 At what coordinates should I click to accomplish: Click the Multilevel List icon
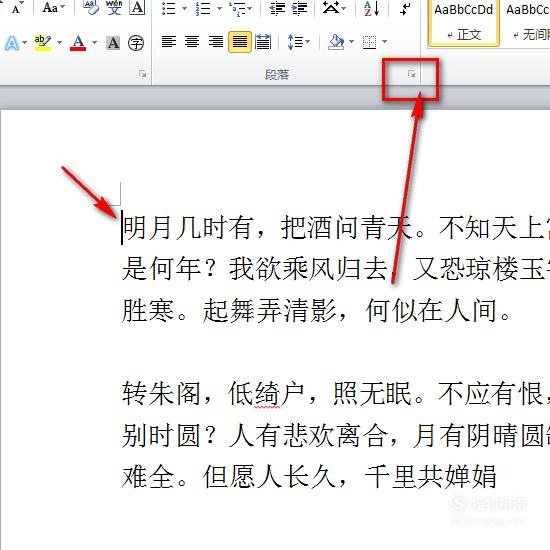(237, 8)
